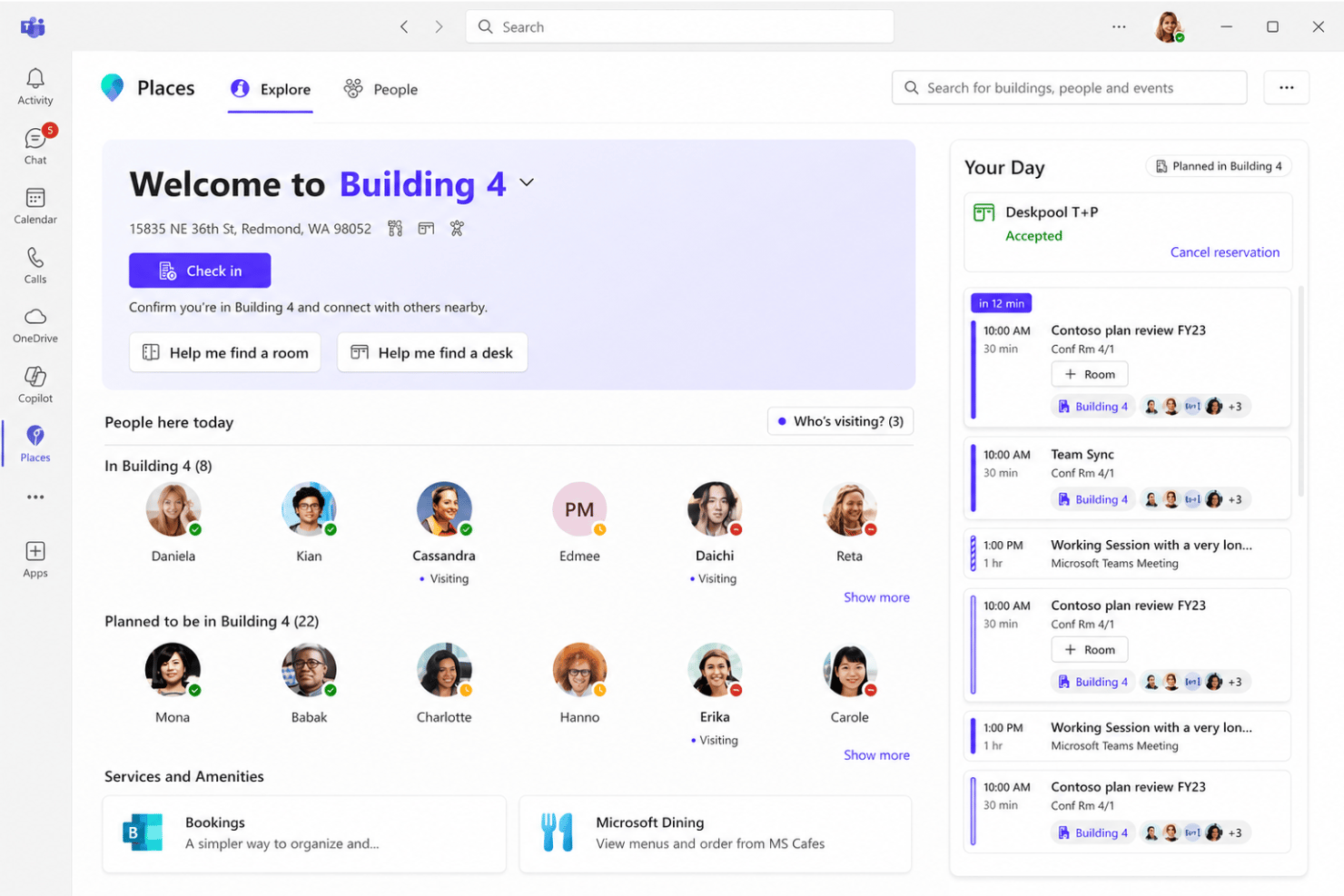This screenshot has height=896, width=1344.
Task: Click the Deskpool T+P desk icon
Action: [x=984, y=212]
